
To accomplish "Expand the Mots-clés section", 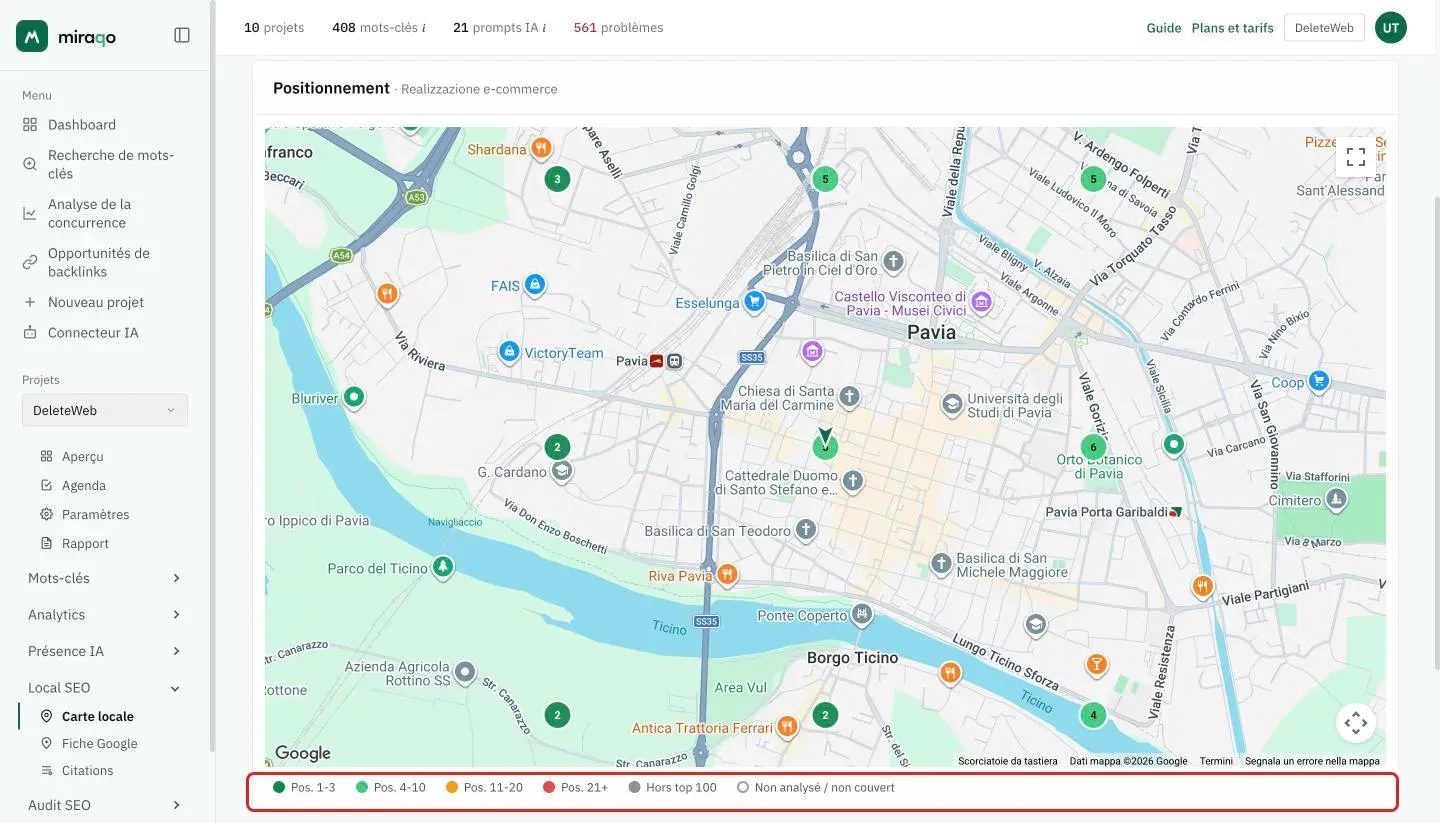I will point(104,578).
